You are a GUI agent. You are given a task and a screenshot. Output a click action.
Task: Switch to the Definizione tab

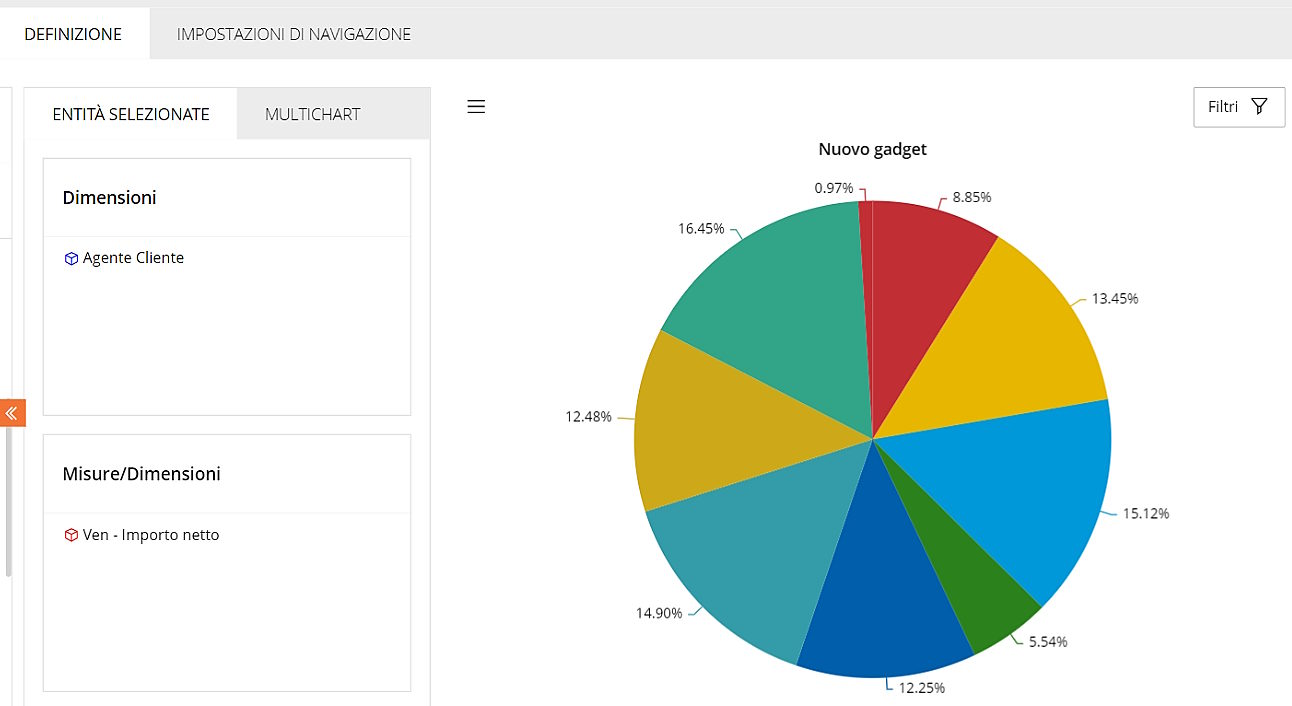(73, 34)
